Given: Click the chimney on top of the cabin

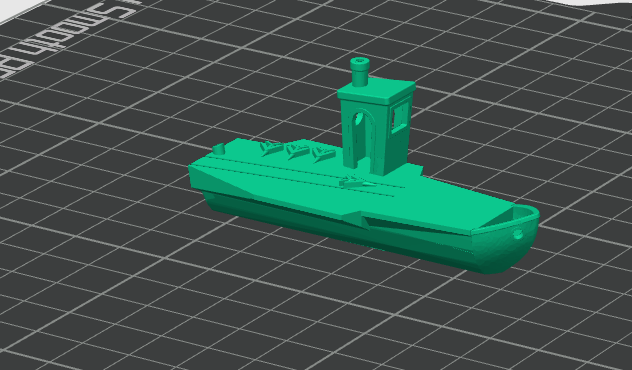Looking at the screenshot, I should [360, 72].
